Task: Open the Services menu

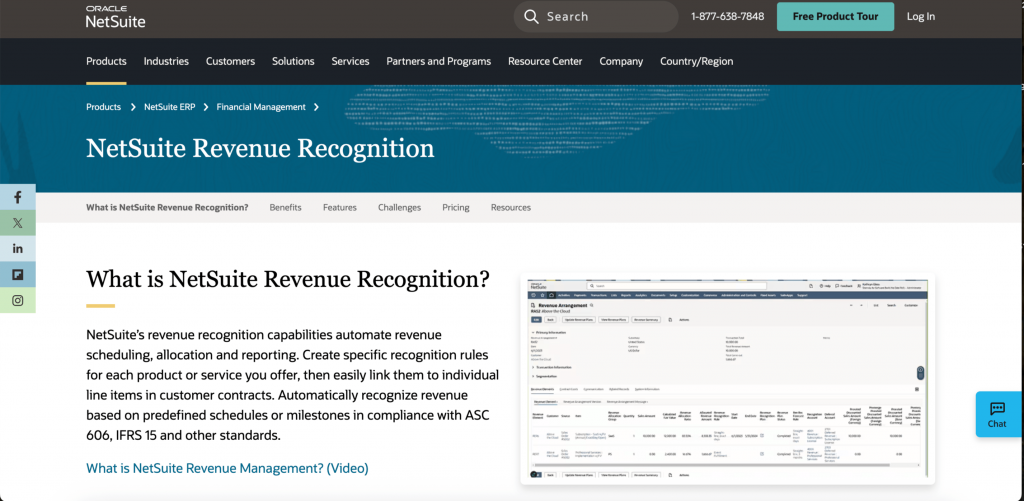Action: pos(351,61)
